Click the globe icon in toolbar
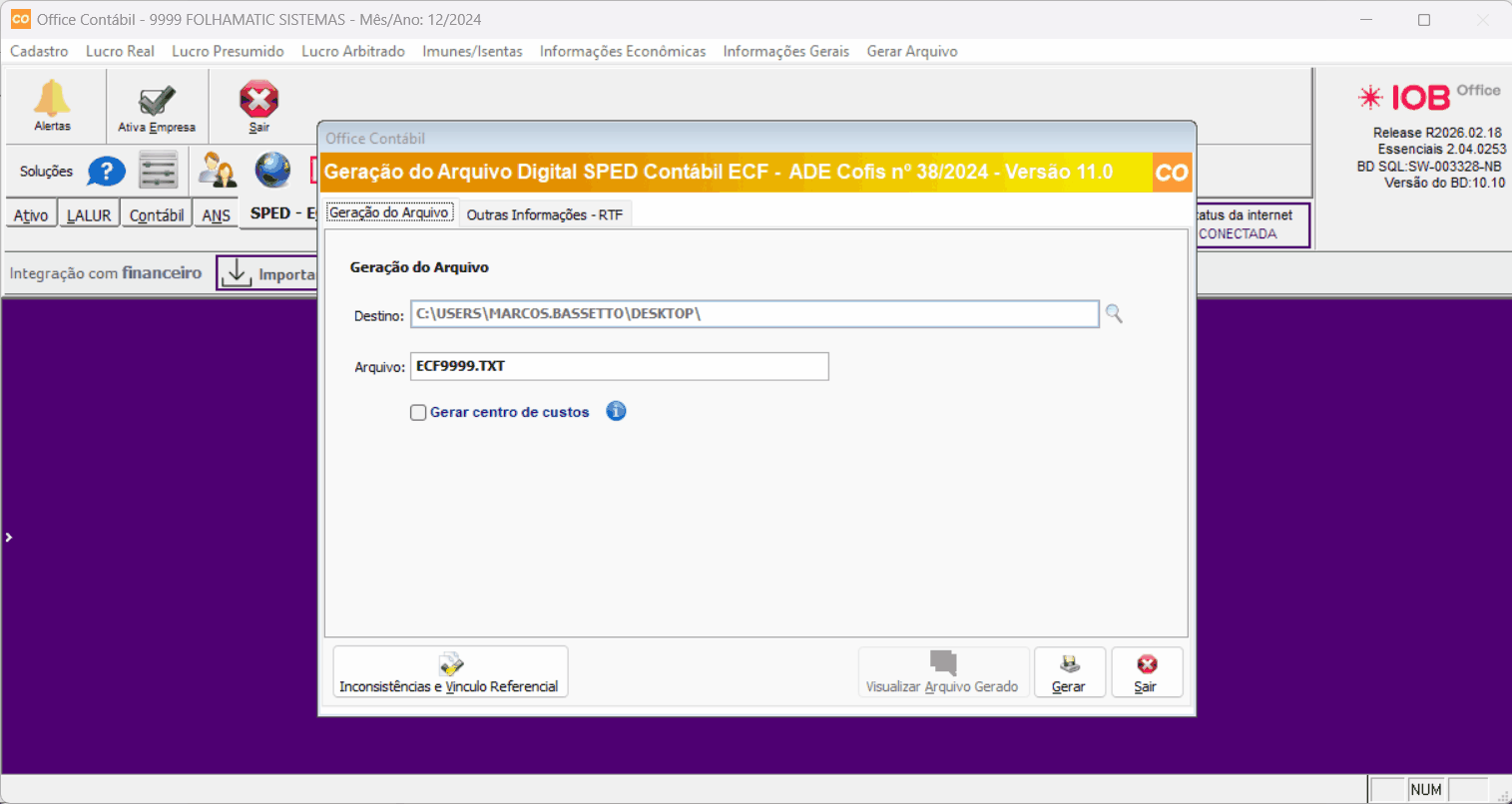The width and height of the screenshot is (1512, 804). pos(271,171)
